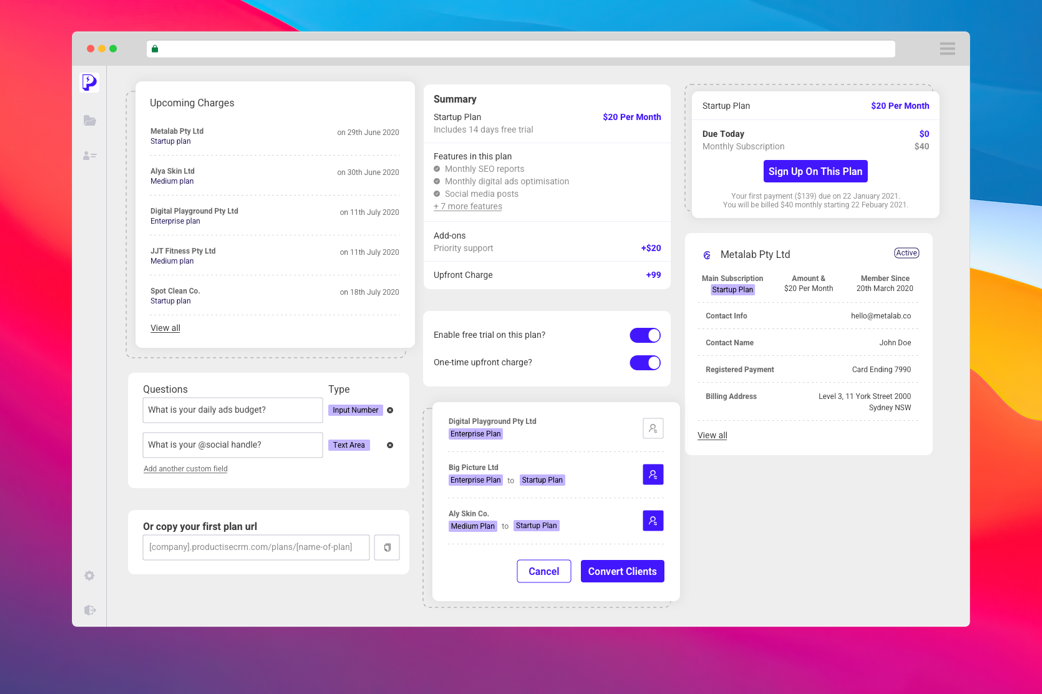Click the browser address bar
The width and height of the screenshot is (1042, 694).
520,49
